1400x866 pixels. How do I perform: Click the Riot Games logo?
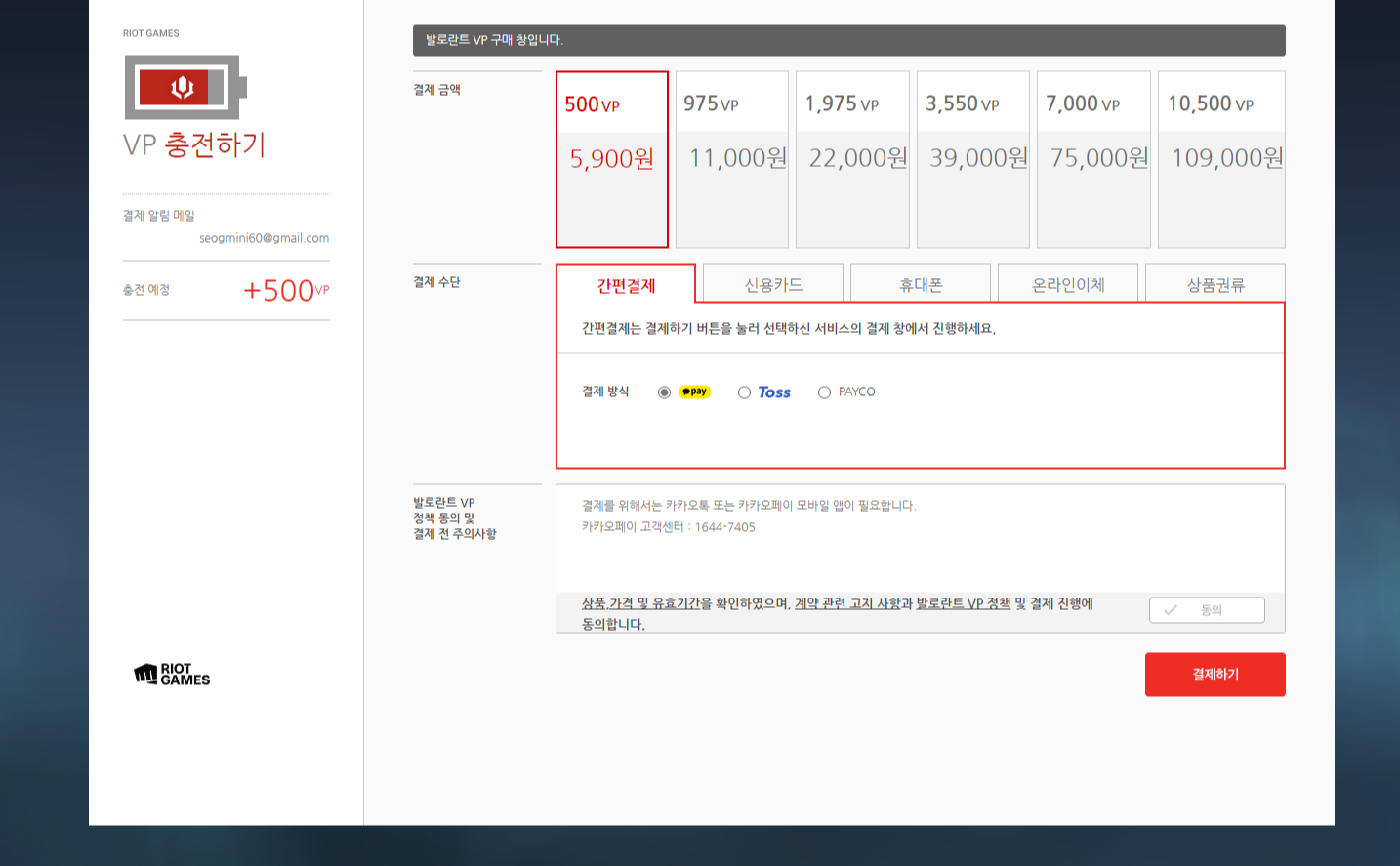point(172,675)
